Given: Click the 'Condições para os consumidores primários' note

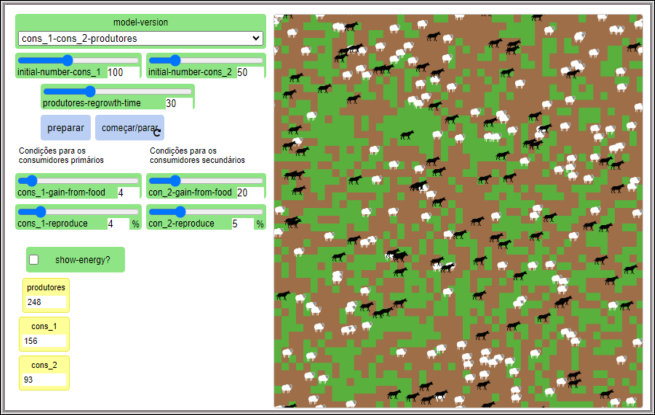Looking at the screenshot, I should coord(61,155).
